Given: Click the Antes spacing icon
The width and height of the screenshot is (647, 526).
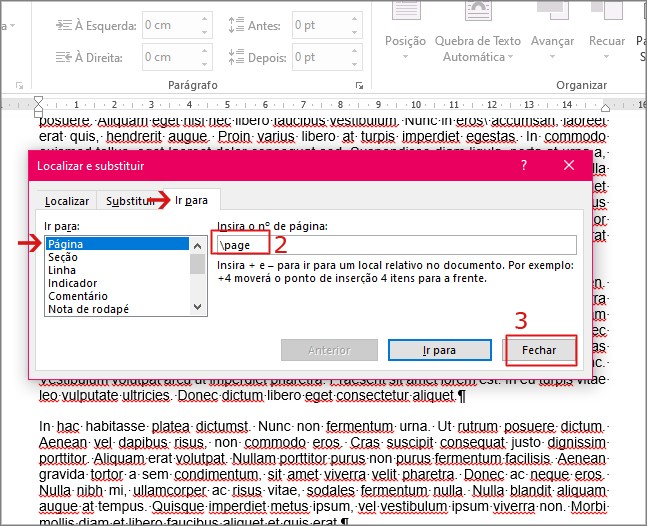Looking at the screenshot, I should pos(236,25).
